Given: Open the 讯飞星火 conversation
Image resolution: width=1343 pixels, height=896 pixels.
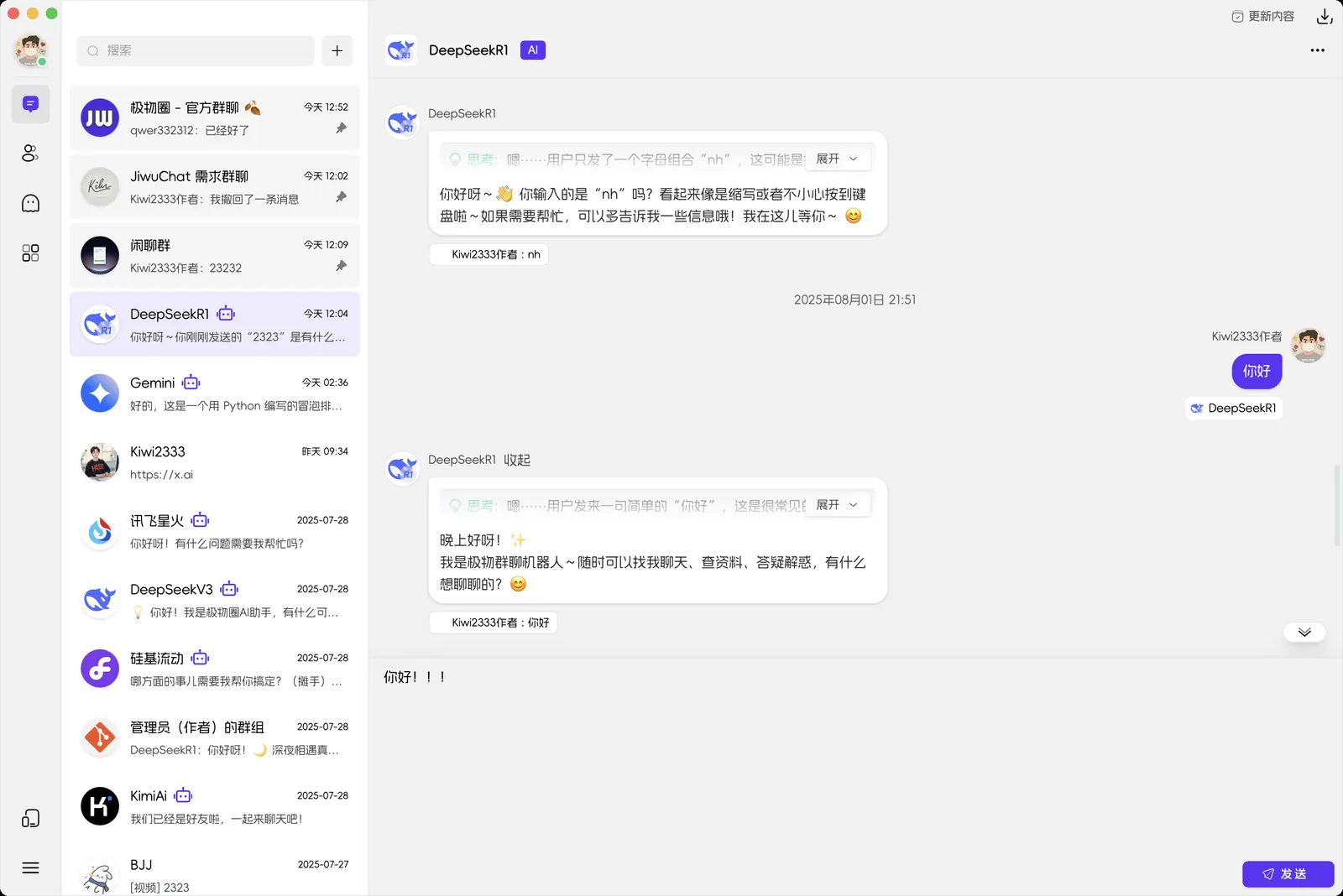Looking at the screenshot, I should (x=215, y=531).
